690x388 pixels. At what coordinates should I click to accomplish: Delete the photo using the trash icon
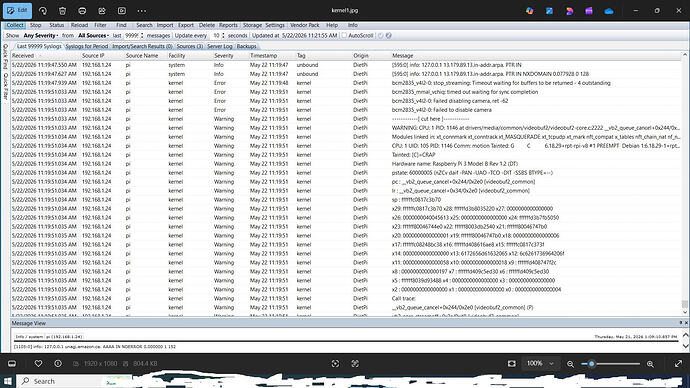click(x=62, y=11)
